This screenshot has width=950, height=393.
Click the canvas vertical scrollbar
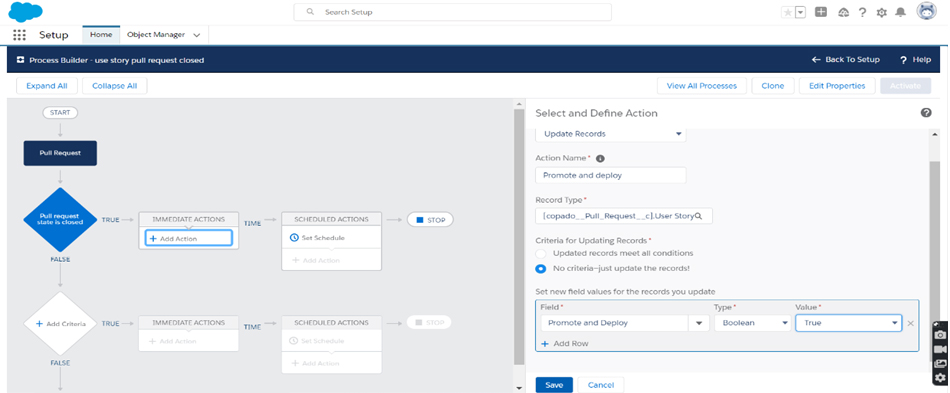click(518, 237)
